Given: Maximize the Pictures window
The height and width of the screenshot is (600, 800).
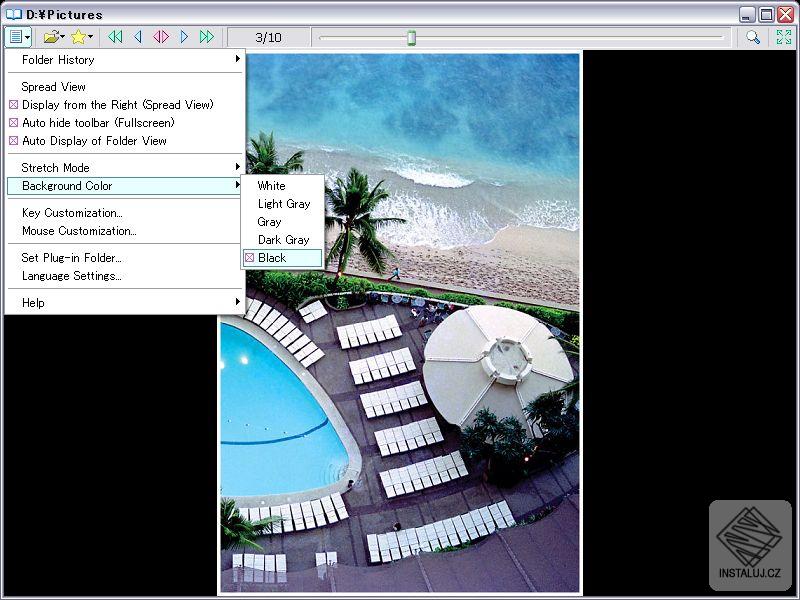Looking at the screenshot, I should click(766, 14).
